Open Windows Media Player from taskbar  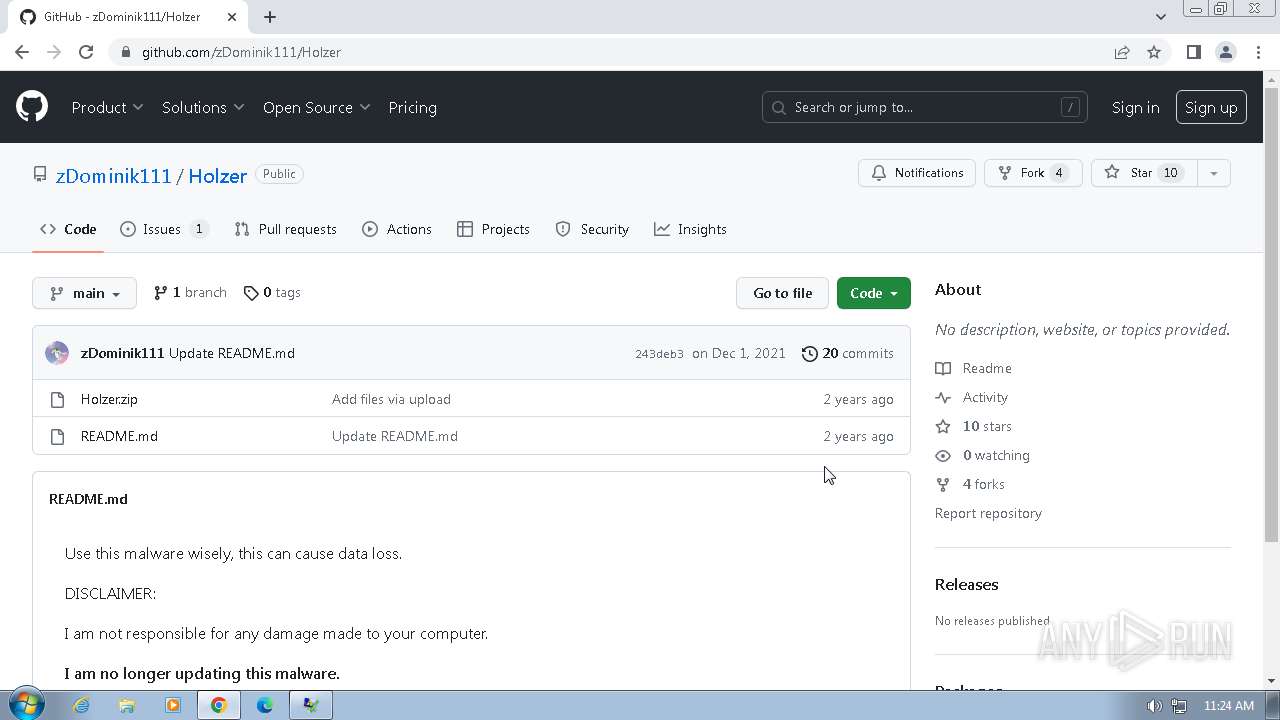173,705
